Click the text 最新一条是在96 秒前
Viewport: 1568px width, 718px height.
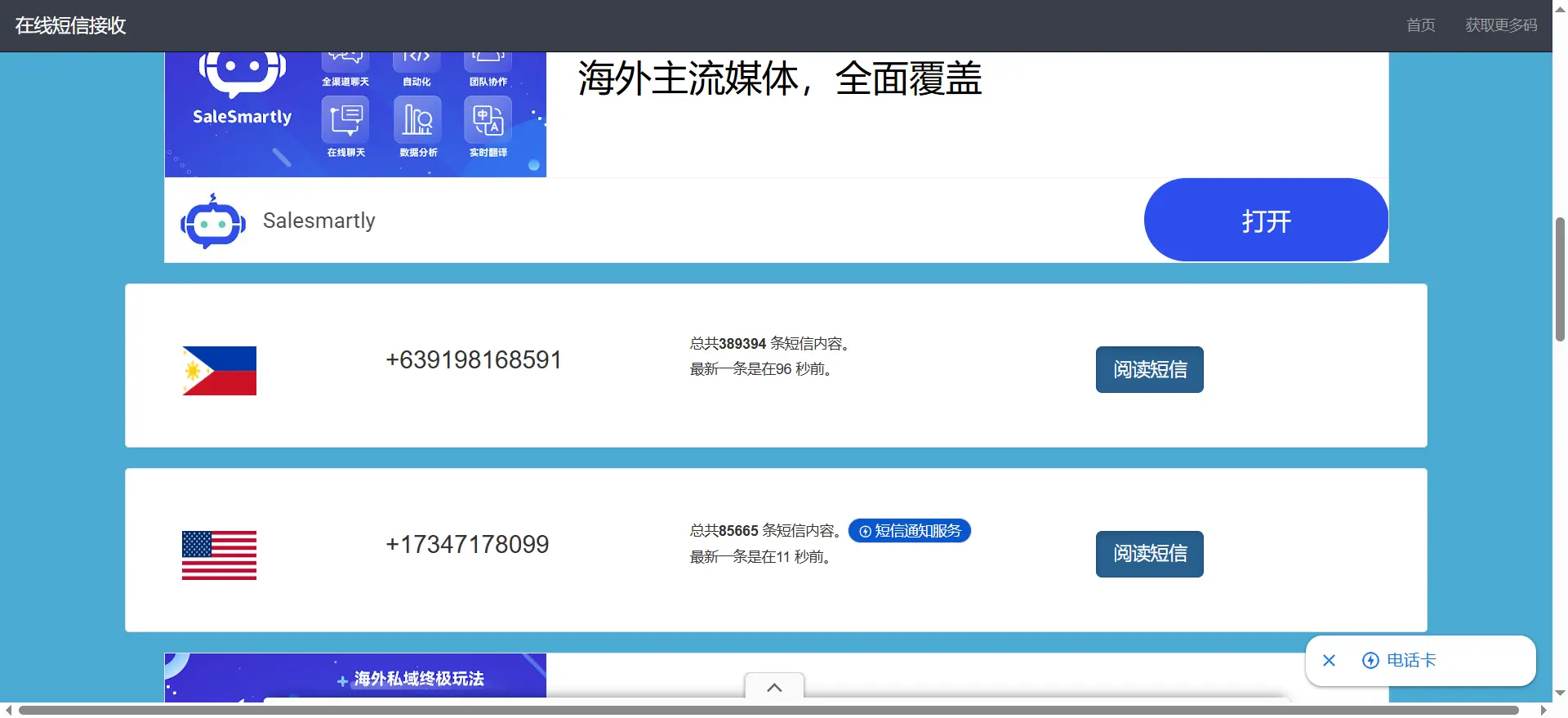760,369
